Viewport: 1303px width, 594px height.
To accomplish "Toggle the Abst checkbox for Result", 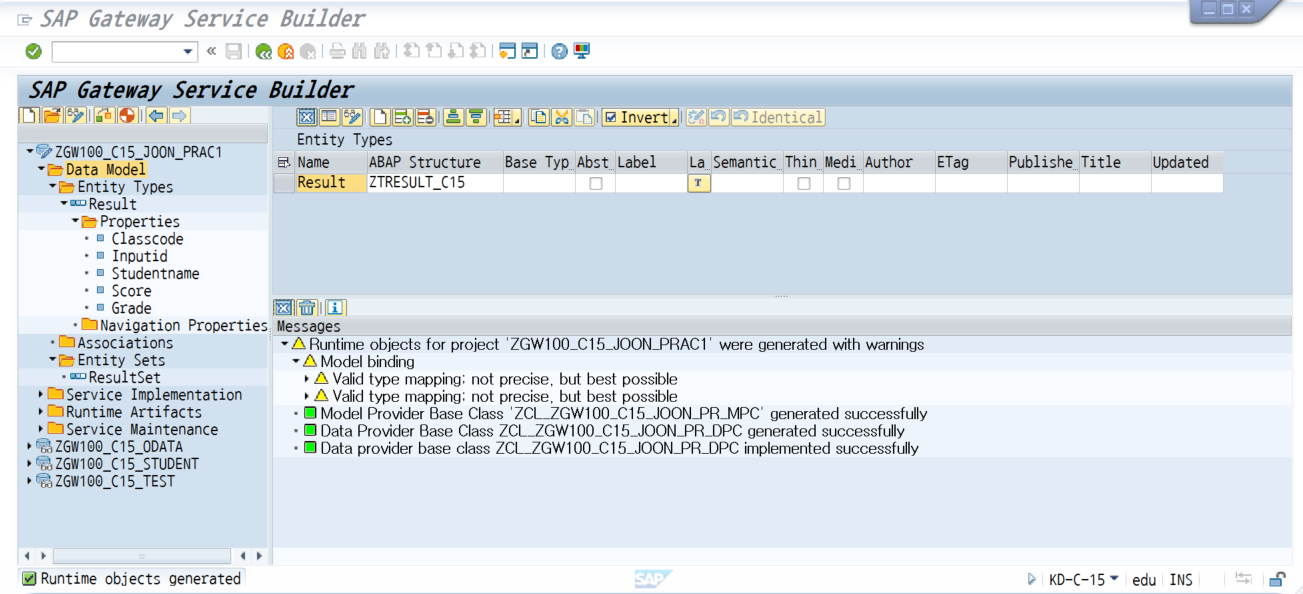I will pos(596,184).
